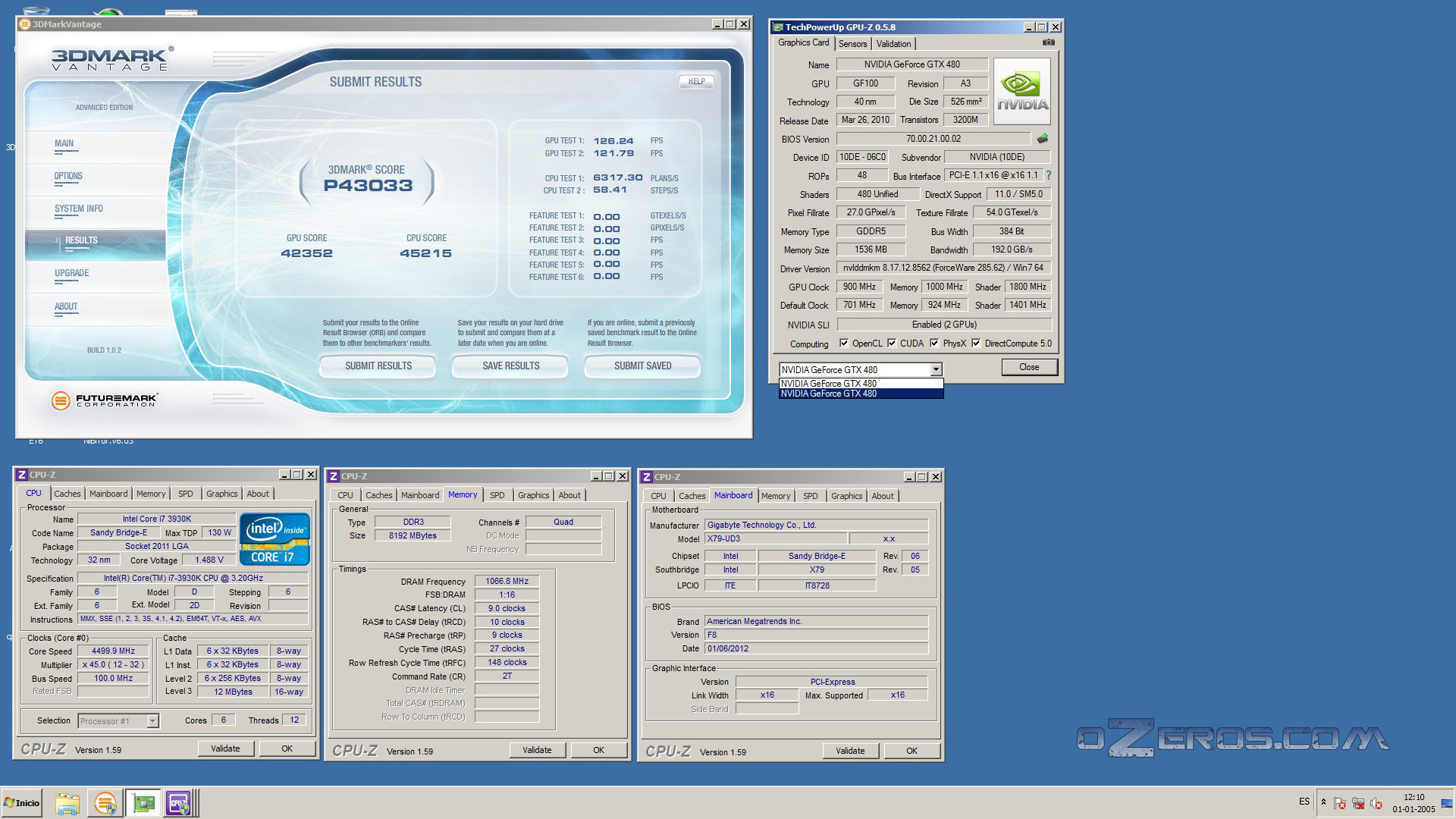Click the show desktop icon by the clock
Screen dimensions: 1456x819
[1448, 803]
